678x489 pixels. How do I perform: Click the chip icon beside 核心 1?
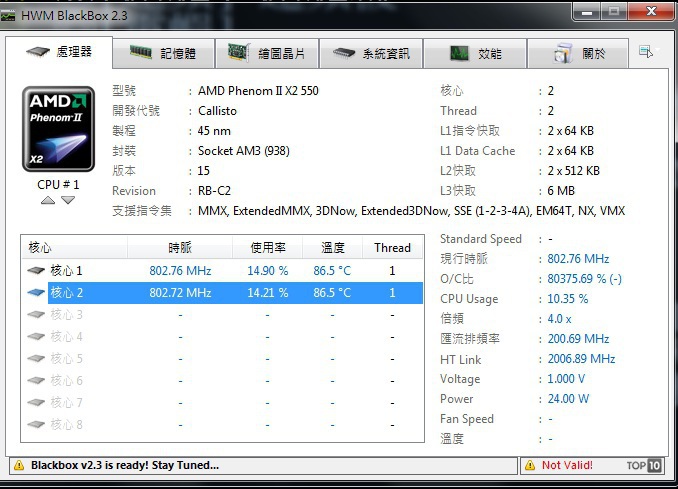coord(36,271)
